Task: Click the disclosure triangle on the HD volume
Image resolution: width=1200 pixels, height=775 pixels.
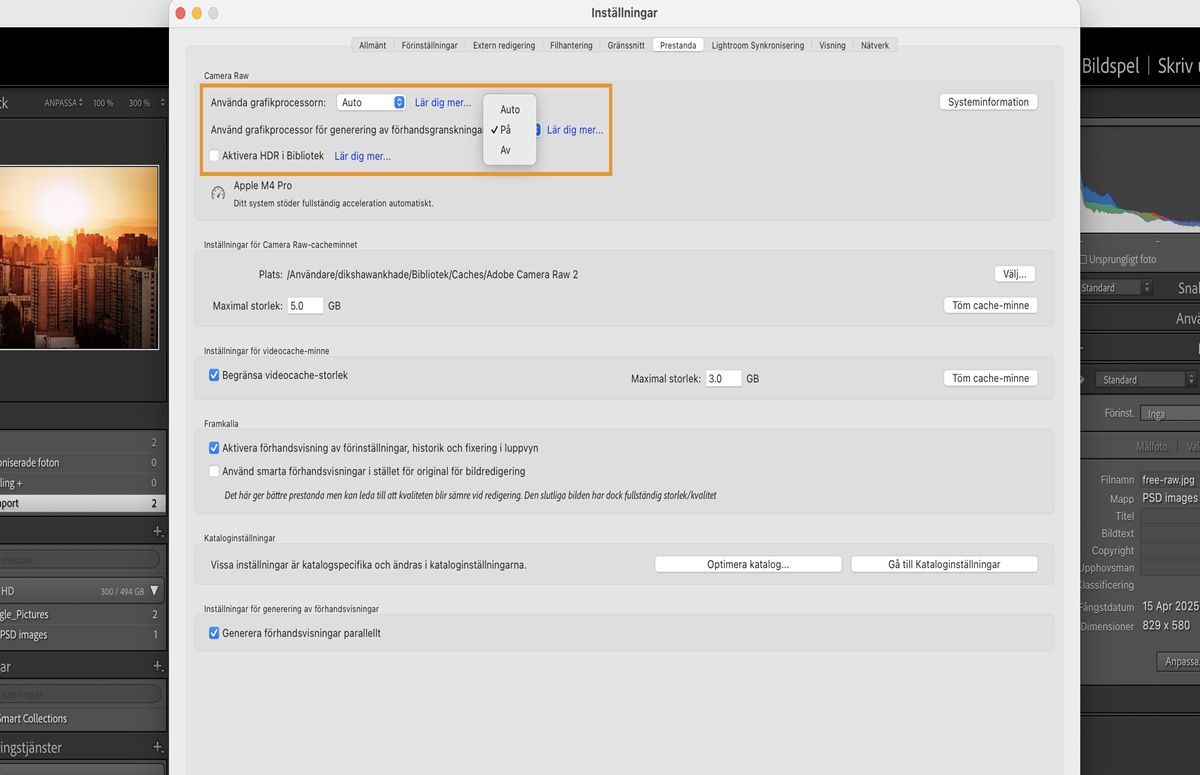Action: (x=155, y=590)
